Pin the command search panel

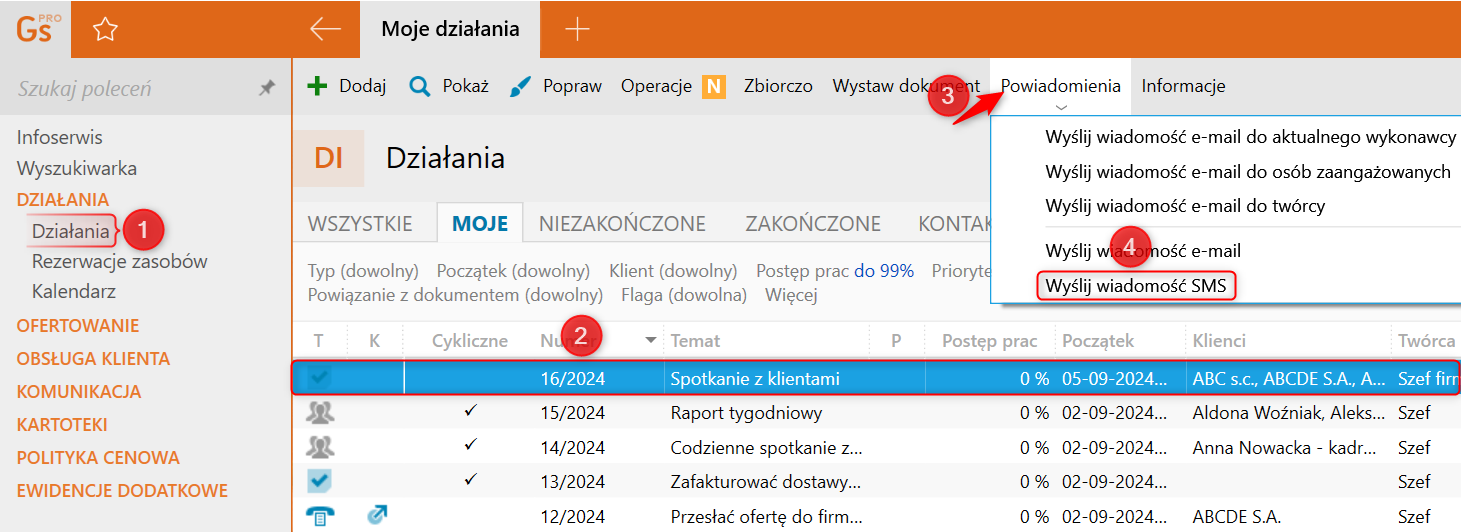coord(267,89)
